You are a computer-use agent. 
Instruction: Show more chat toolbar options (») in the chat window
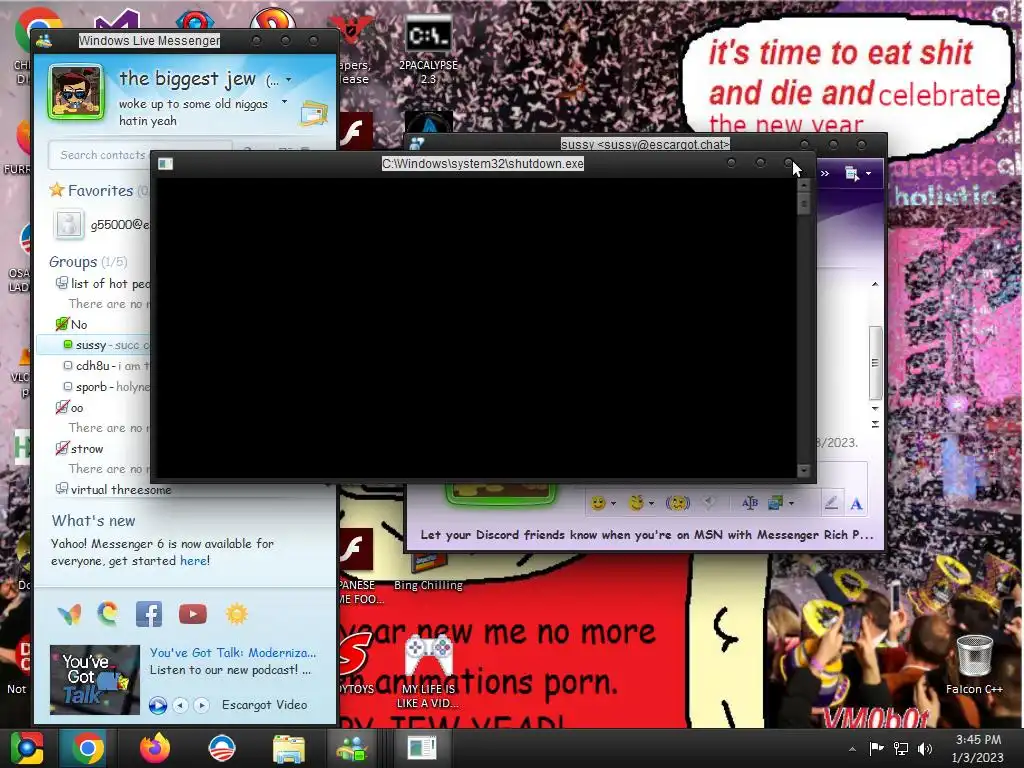click(x=825, y=174)
